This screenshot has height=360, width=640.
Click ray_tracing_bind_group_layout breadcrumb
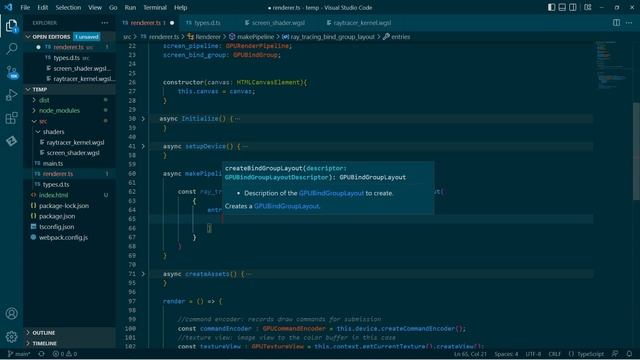332,37
